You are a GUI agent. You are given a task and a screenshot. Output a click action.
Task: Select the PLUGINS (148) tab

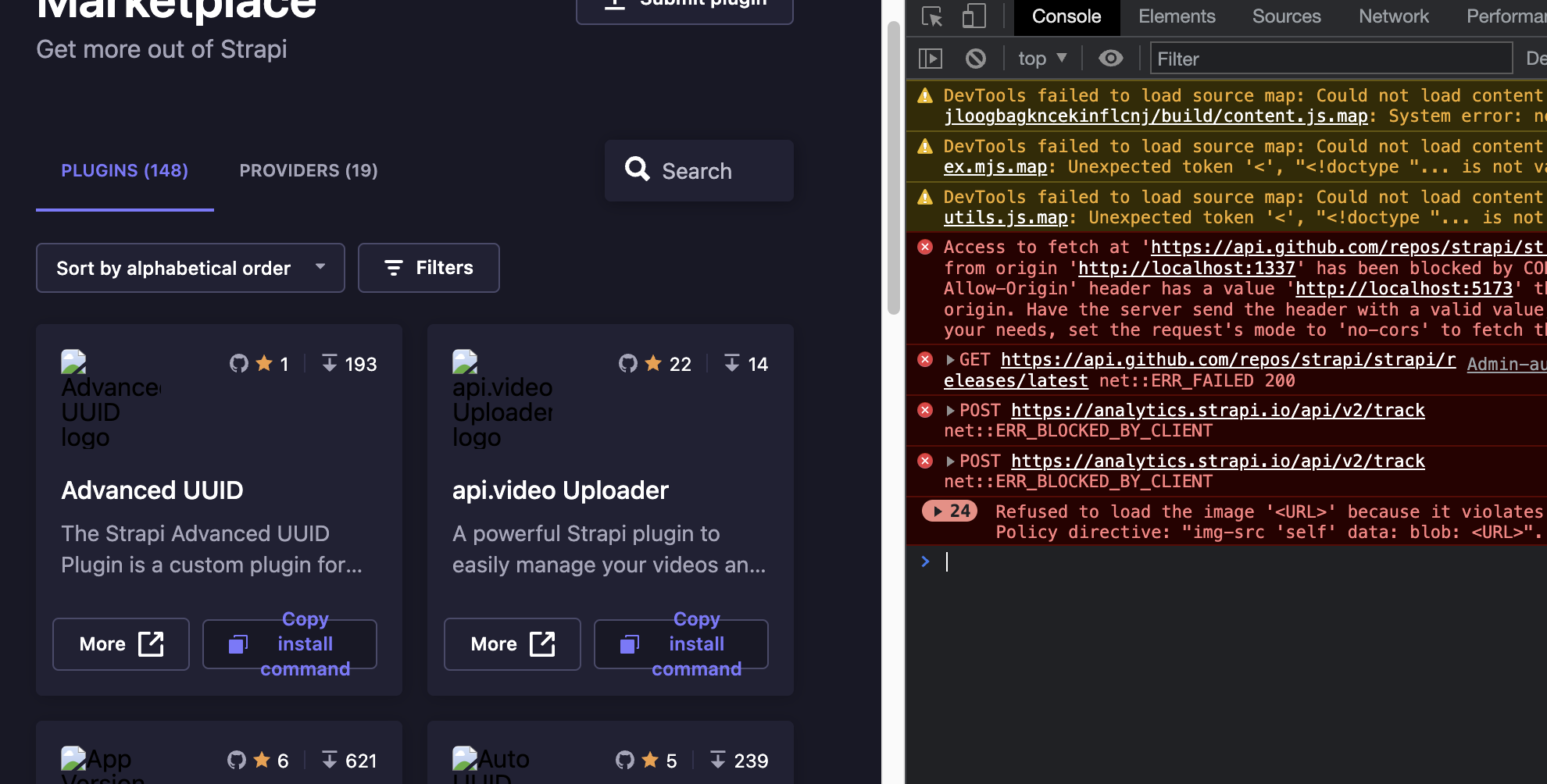tap(125, 170)
